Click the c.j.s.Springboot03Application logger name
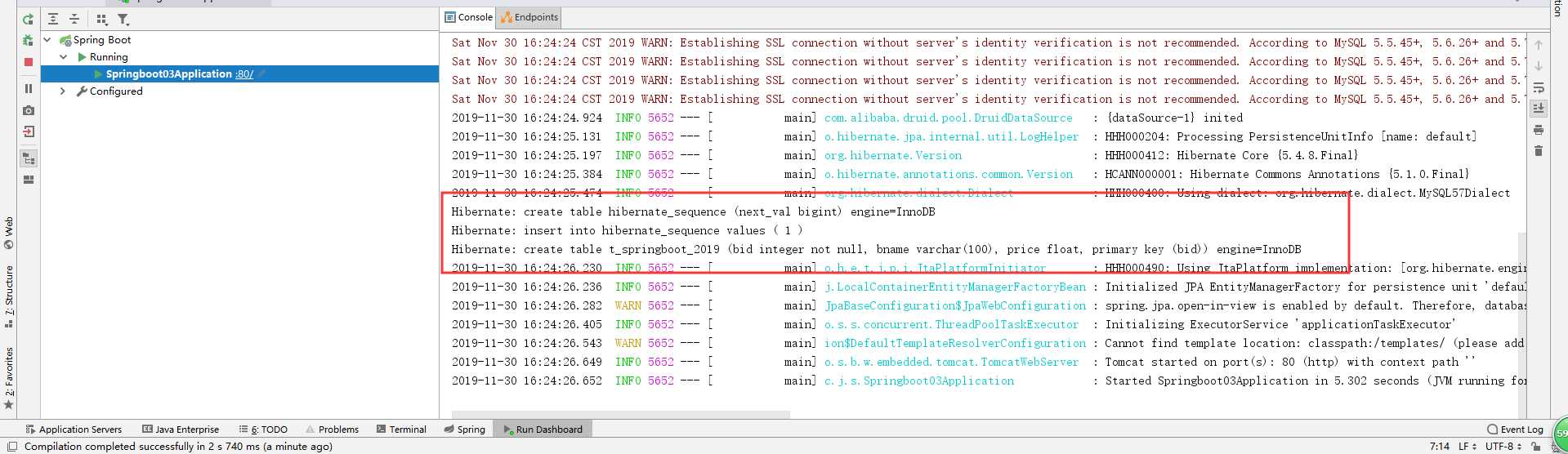 918,381
